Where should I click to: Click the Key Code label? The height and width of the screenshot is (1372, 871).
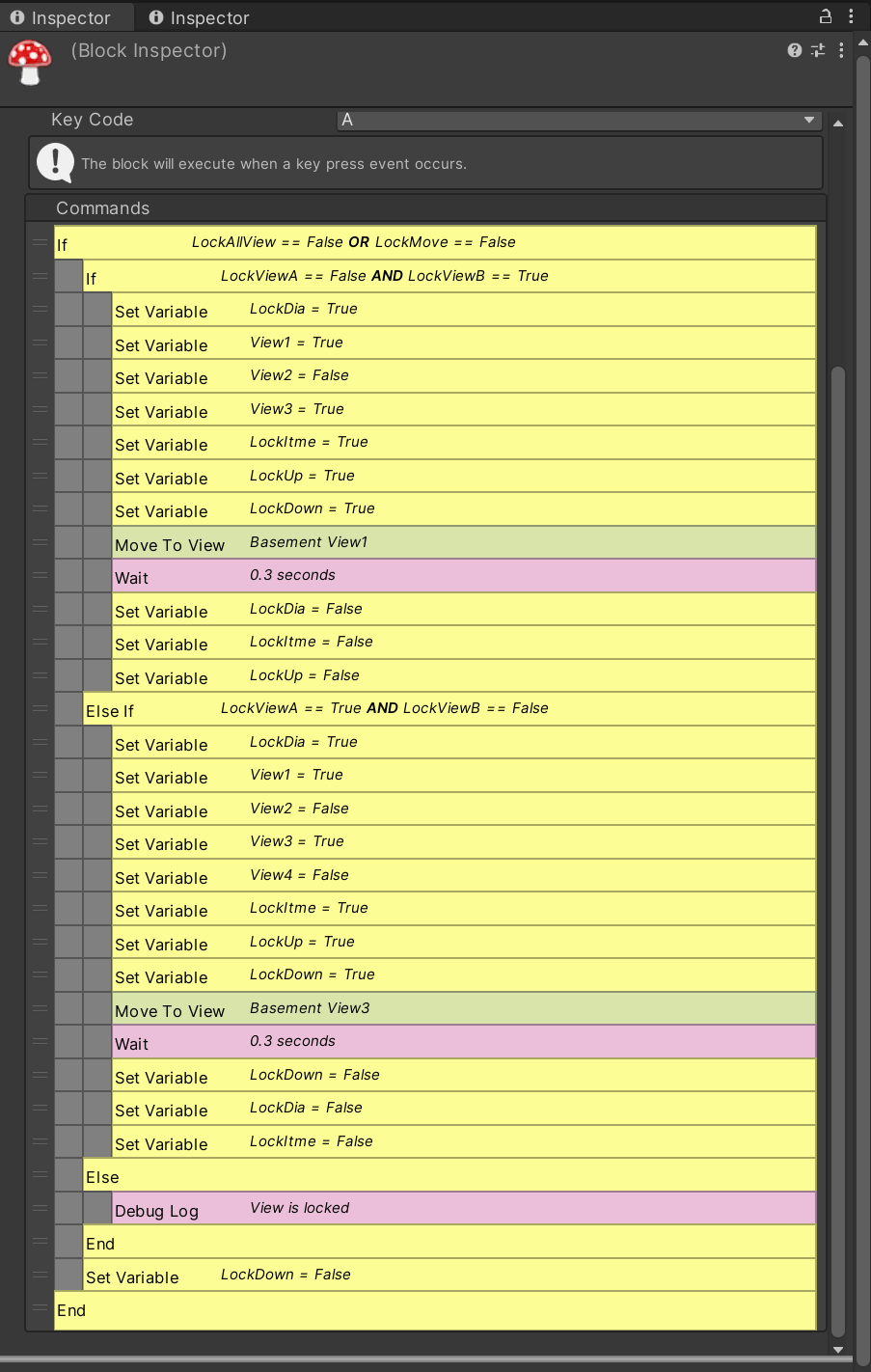93,120
